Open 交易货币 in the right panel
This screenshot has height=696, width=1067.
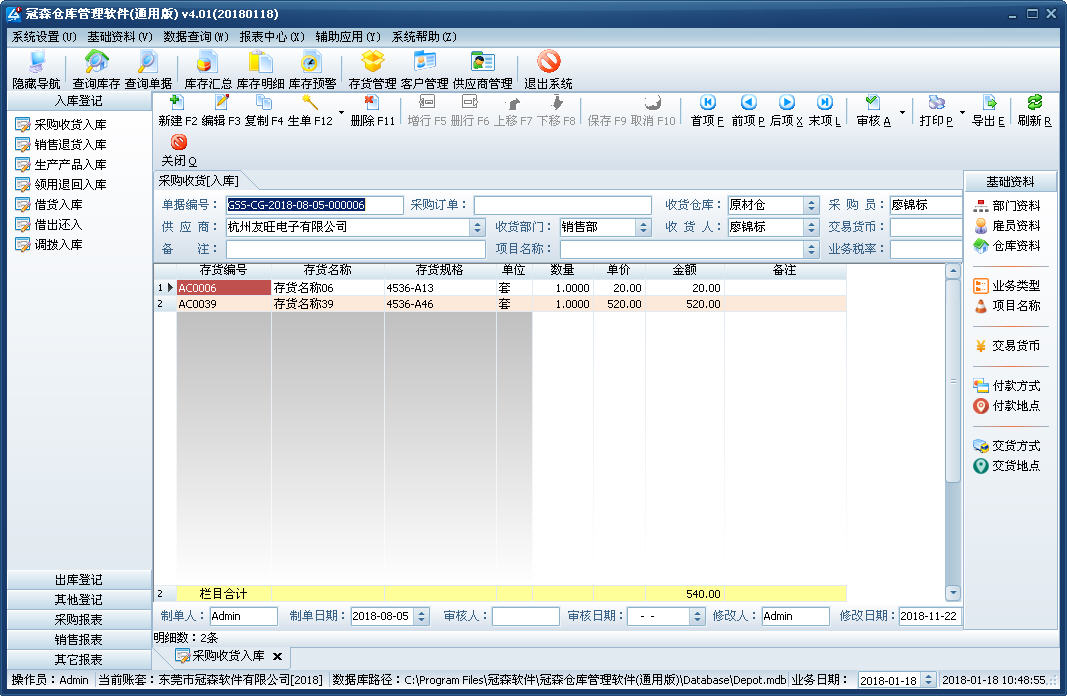[1007, 346]
